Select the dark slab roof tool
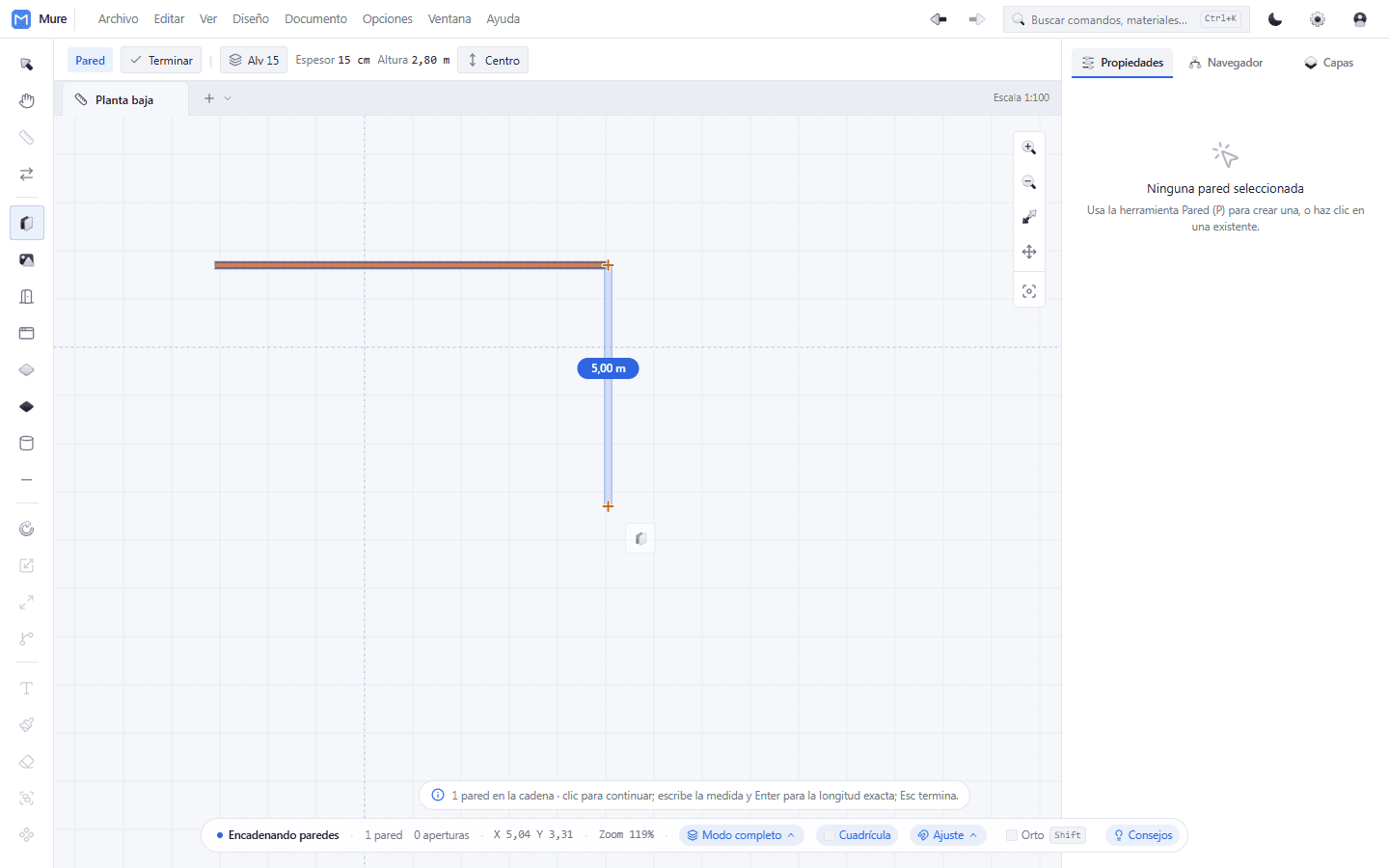Viewport: 1389px width, 868px height. [x=27, y=406]
